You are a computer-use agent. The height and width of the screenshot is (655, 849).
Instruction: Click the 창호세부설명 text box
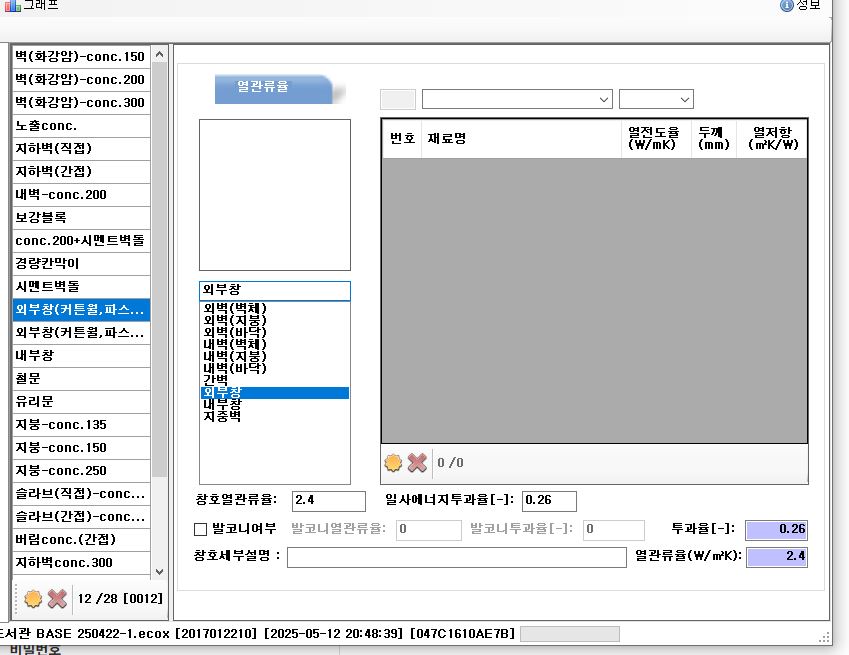click(x=455, y=557)
